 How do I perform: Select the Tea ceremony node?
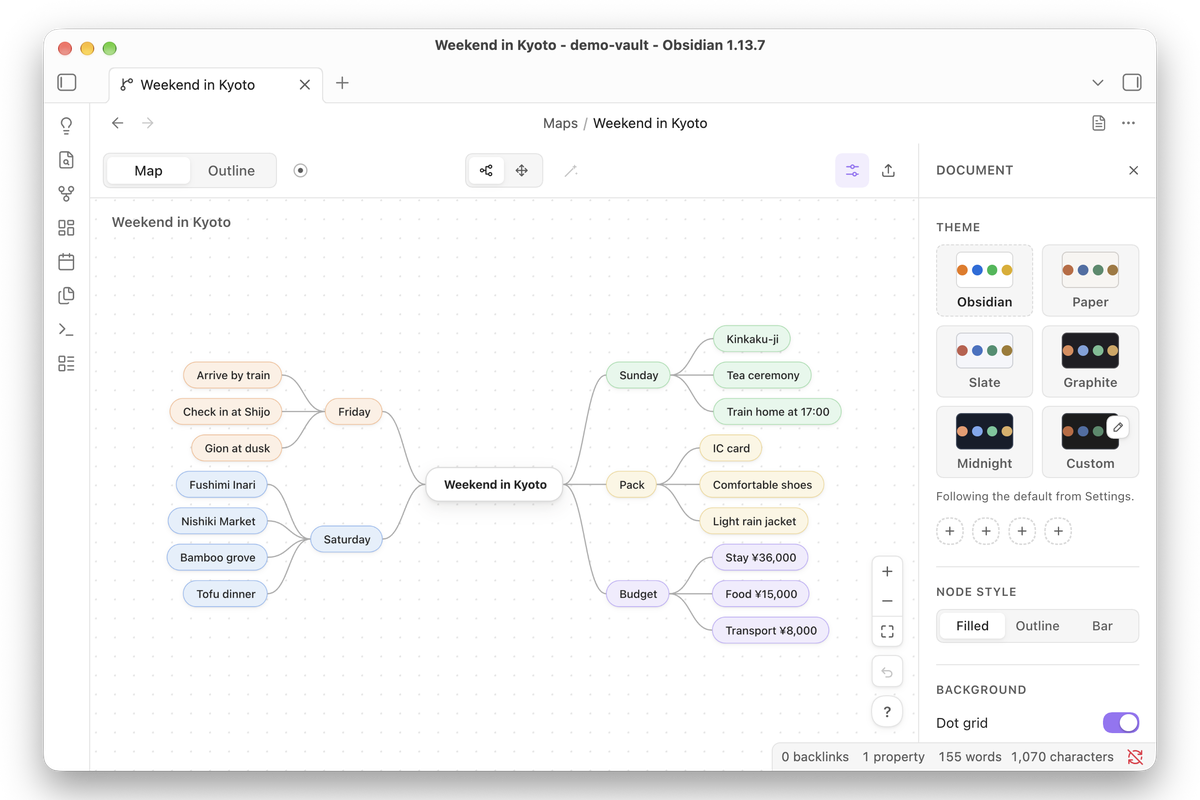pyautogui.click(x=763, y=375)
